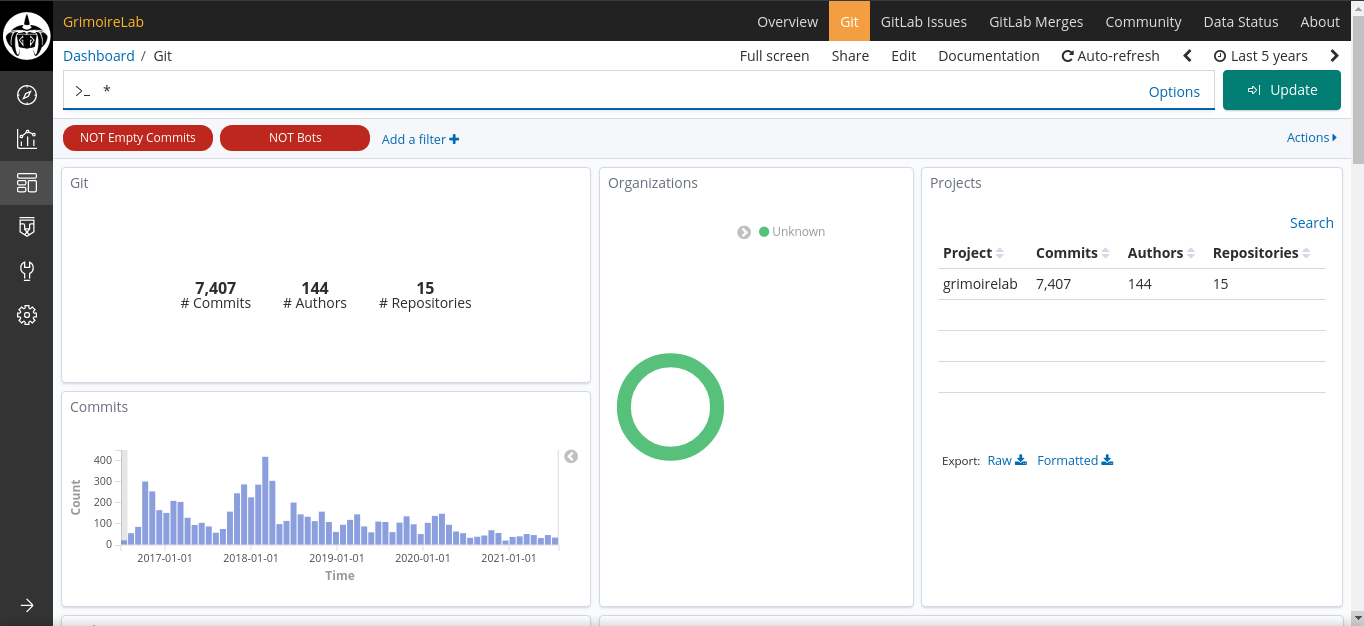This screenshot has width=1364, height=626.
Task: Open Management gear icon
Action: coord(27,315)
